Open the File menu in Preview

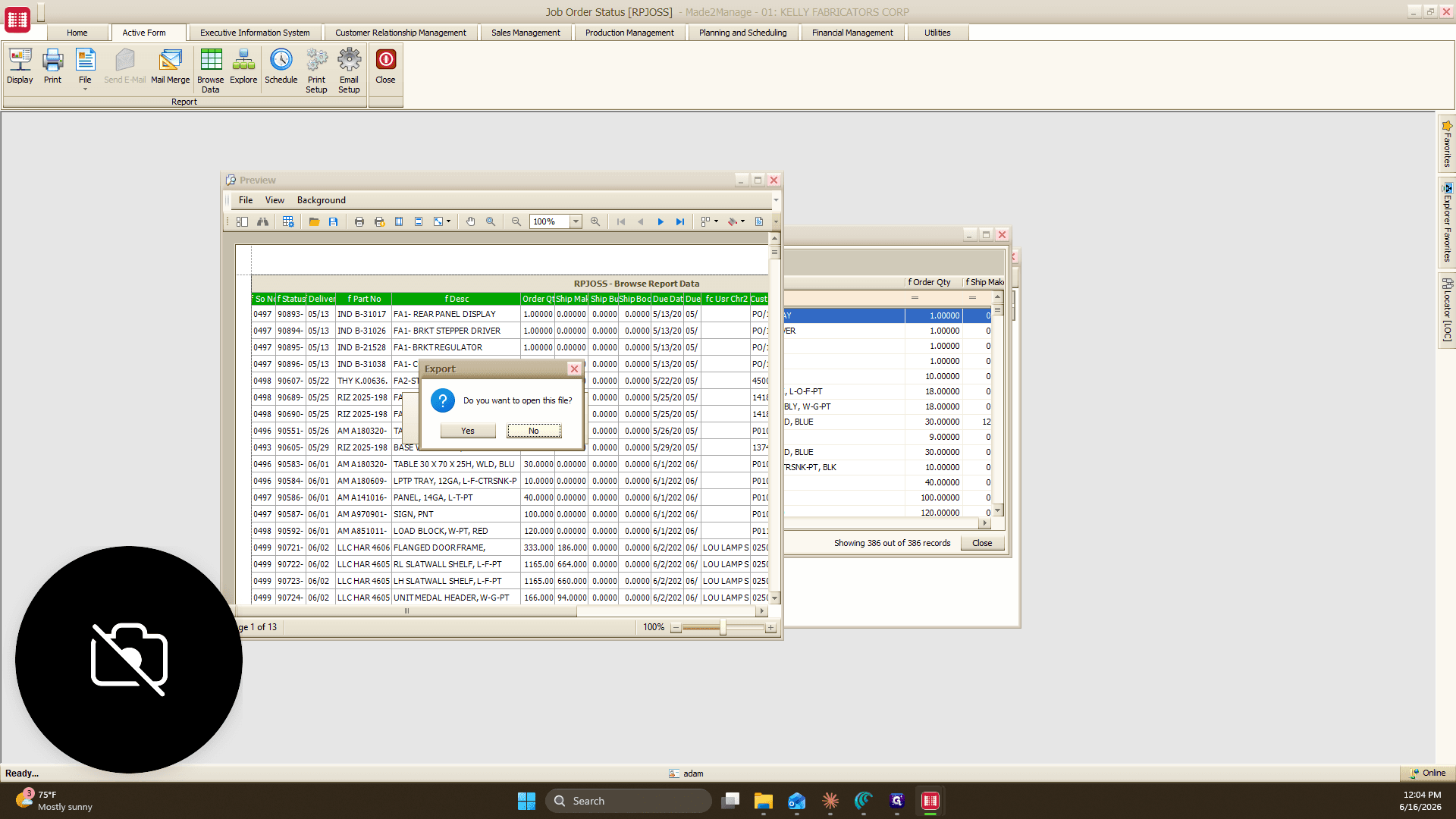246,200
